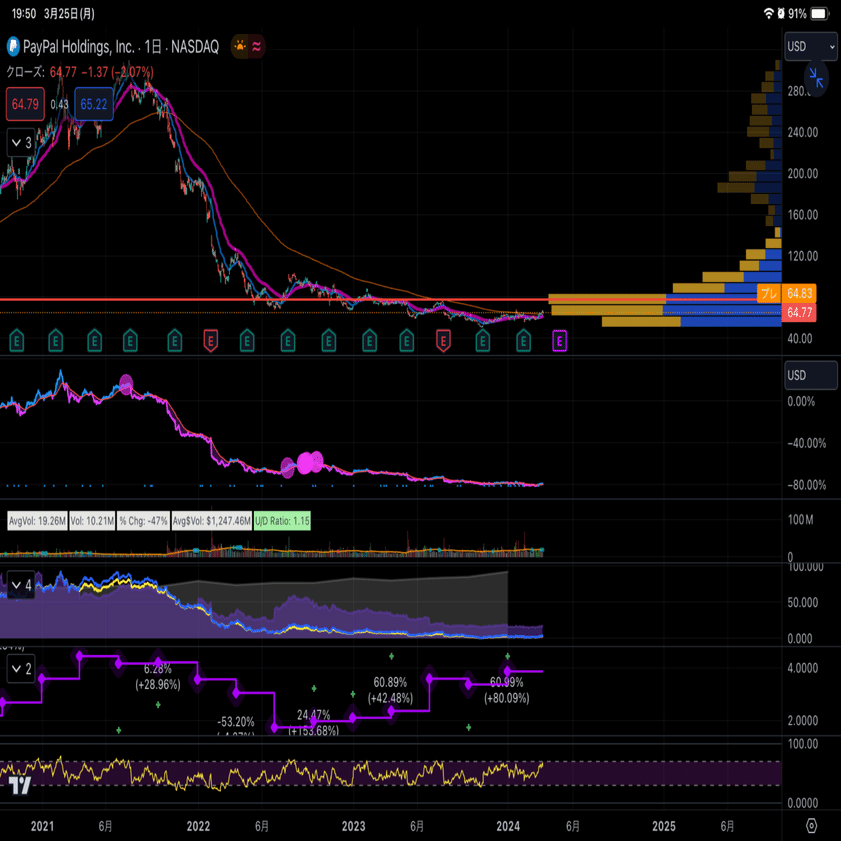Select the green earnings E marker just after 2024
The image size is (841, 841).
point(523,341)
